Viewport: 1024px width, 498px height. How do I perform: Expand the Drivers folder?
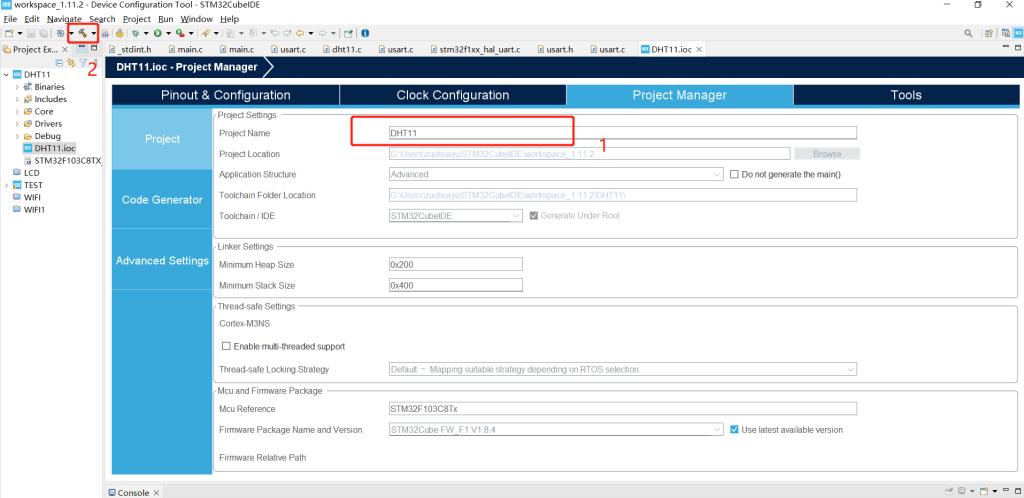tap(17, 123)
